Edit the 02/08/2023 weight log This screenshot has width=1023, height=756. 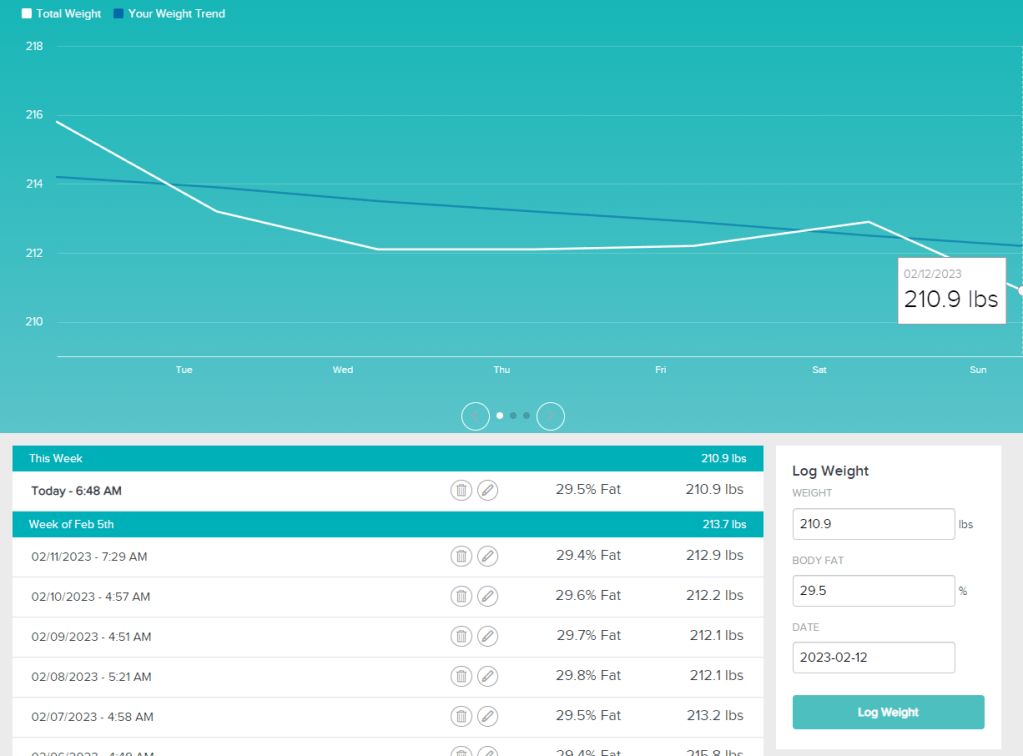click(x=487, y=676)
